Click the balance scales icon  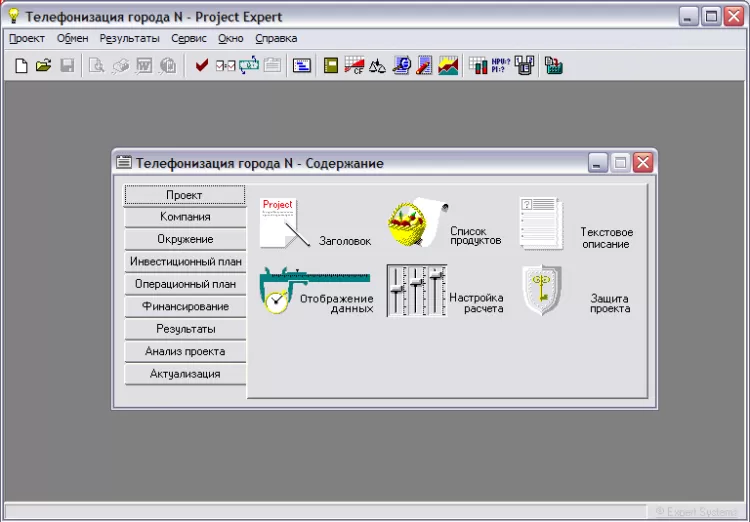tap(377, 66)
